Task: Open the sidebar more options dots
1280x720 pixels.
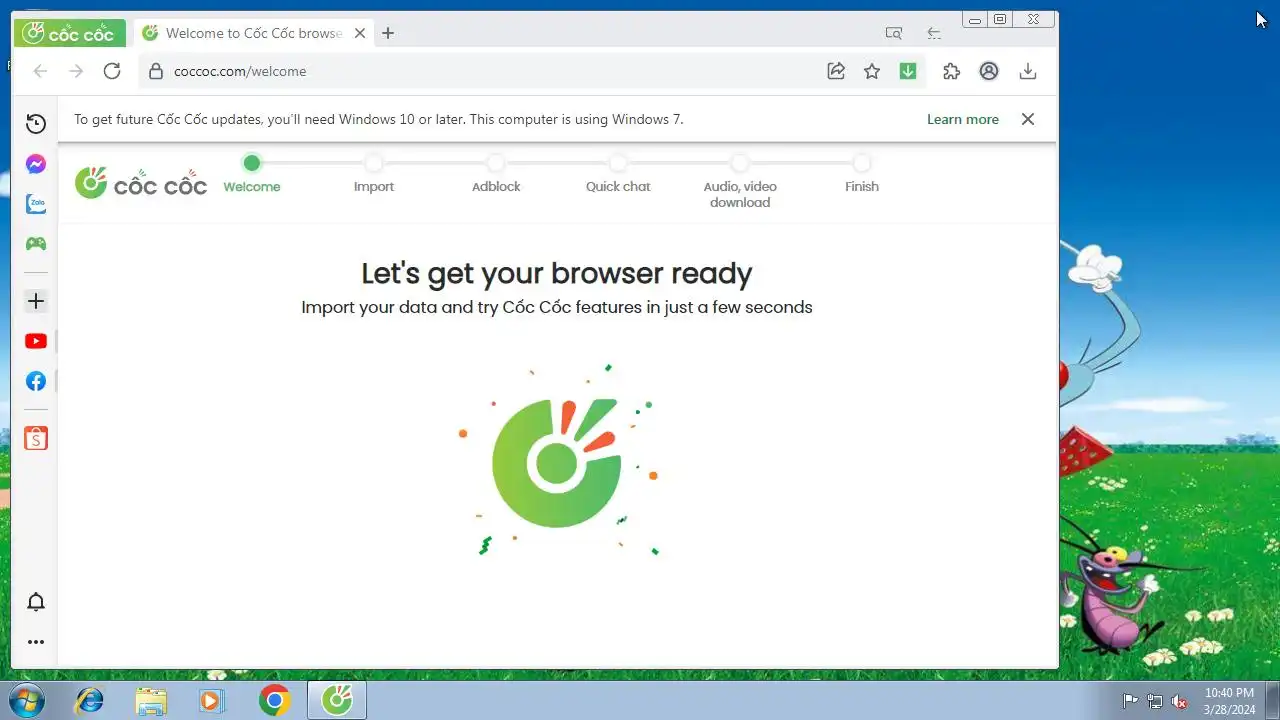Action: pyautogui.click(x=36, y=643)
